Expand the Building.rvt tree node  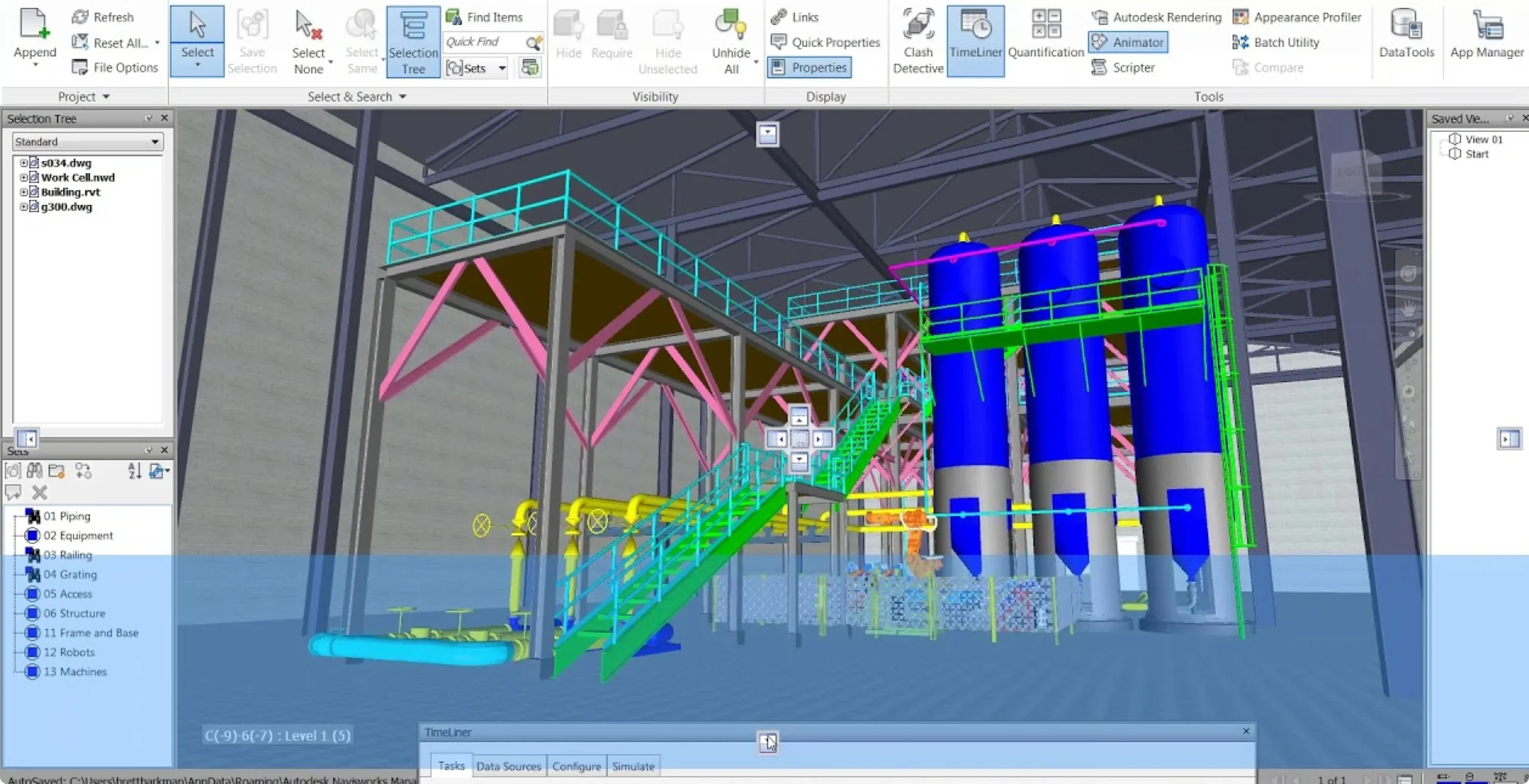click(x=23, y=192)
